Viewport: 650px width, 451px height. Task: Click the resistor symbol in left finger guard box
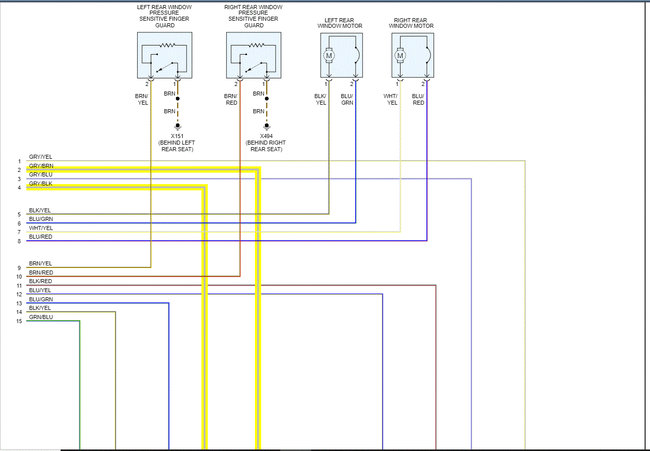tap(167, 45)
